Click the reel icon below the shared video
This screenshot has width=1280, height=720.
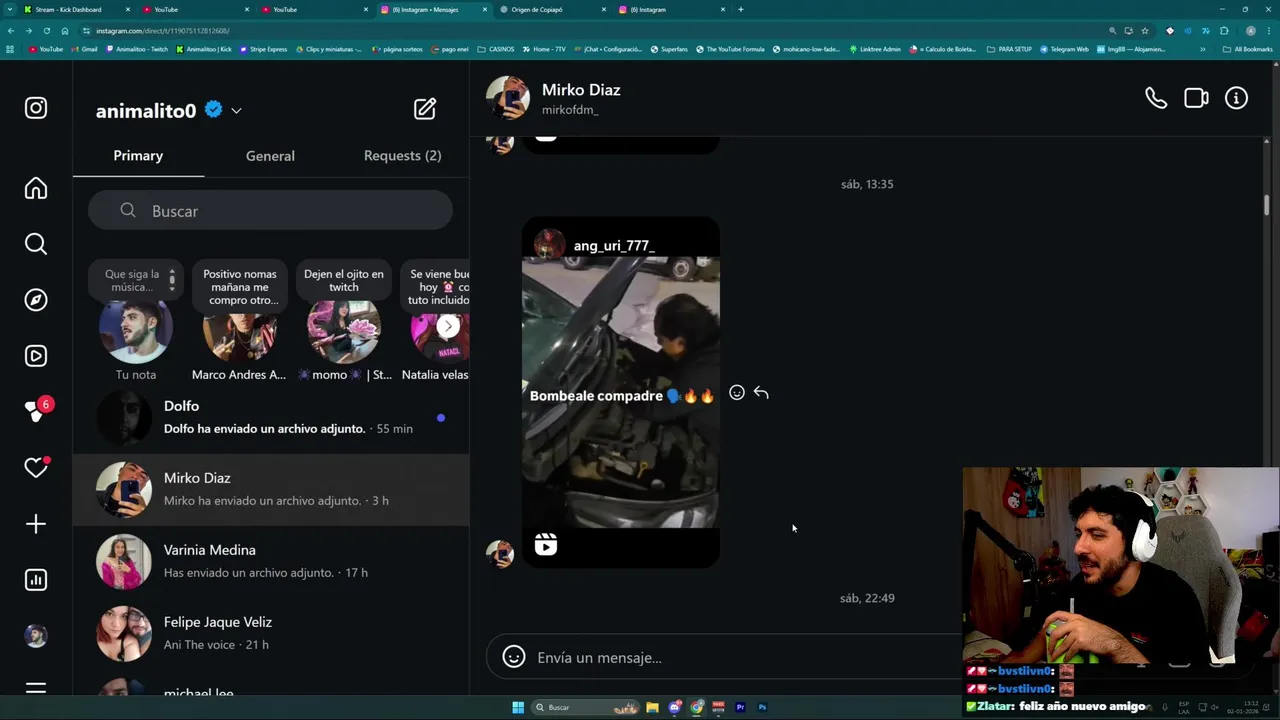[x=545, y=544]
